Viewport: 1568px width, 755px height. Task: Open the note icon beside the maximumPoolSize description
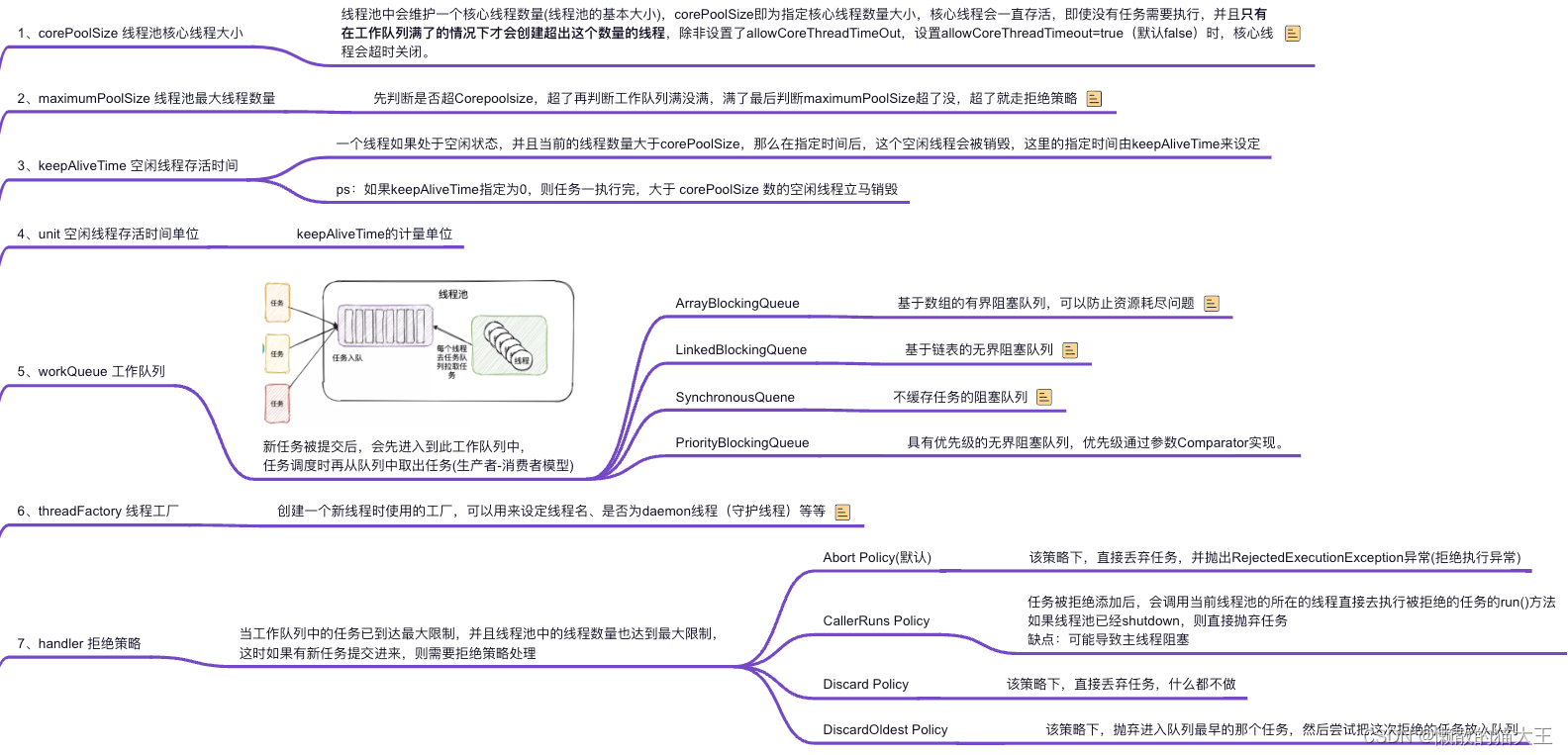[1094, 99]
